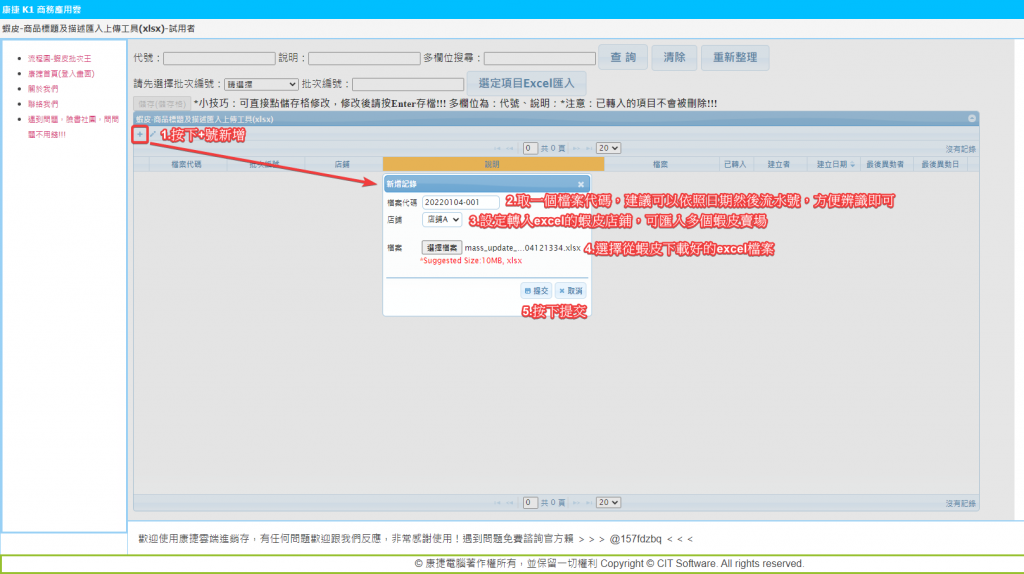Collapse the grid panel using the title bar icon
Screen dimensions: 1024x574
[971, 119]
